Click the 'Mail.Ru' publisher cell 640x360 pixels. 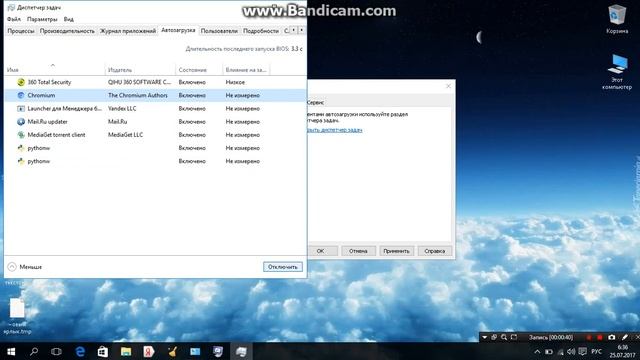[118, 122]
